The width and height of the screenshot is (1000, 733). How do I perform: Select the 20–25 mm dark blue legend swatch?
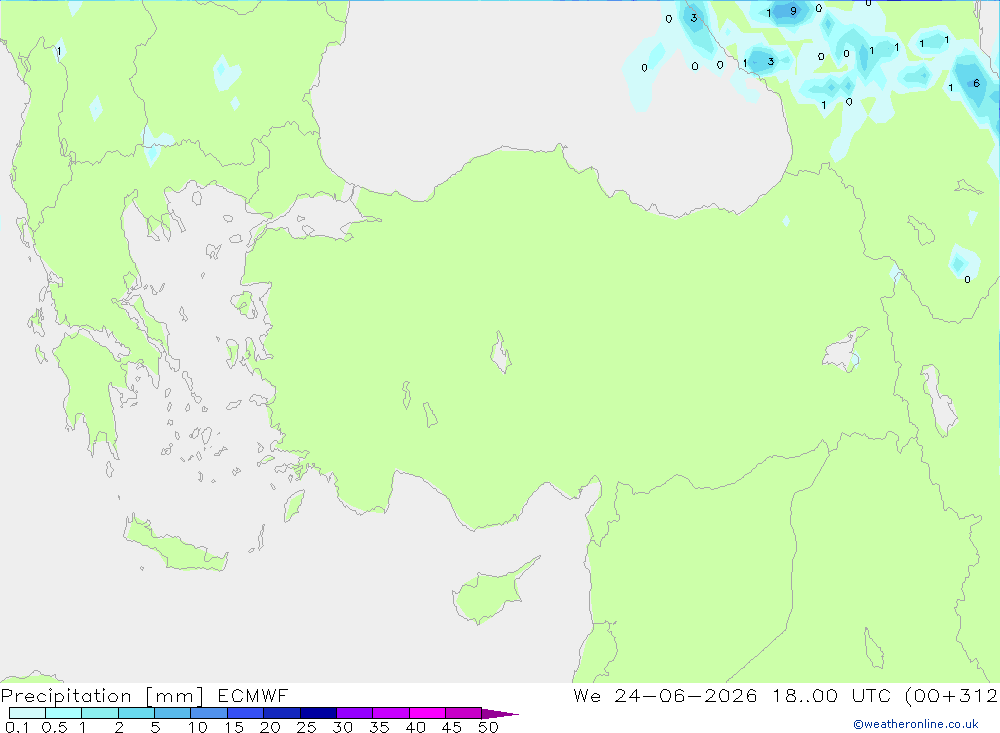282,713
